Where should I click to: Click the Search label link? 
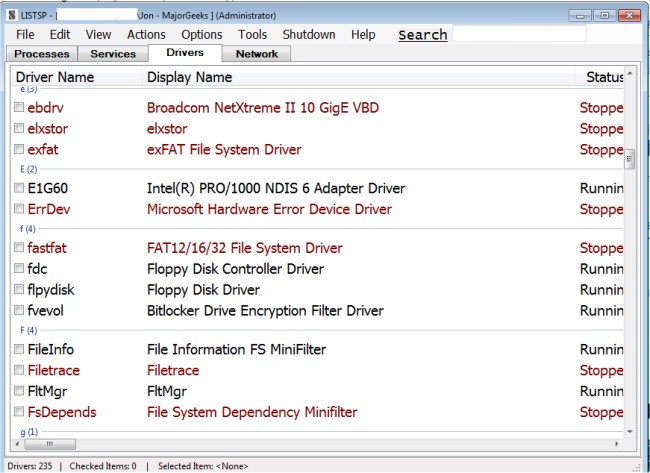pyautogui.click(x=423, y=35)
